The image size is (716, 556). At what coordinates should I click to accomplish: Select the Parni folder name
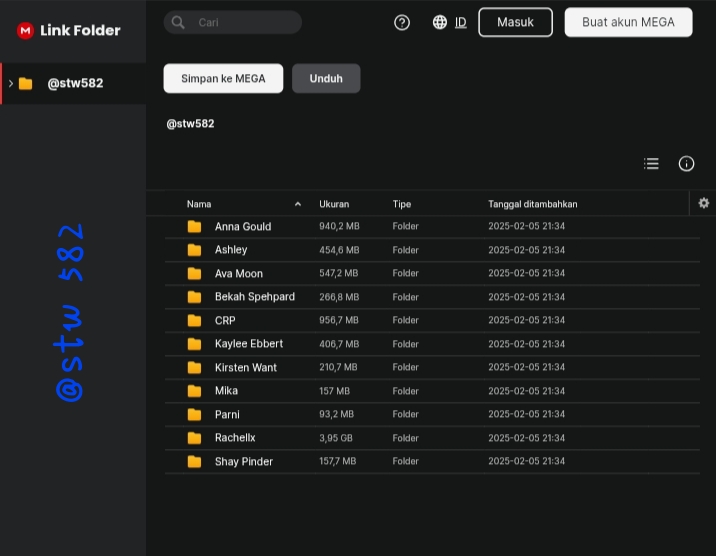(227, 414)
